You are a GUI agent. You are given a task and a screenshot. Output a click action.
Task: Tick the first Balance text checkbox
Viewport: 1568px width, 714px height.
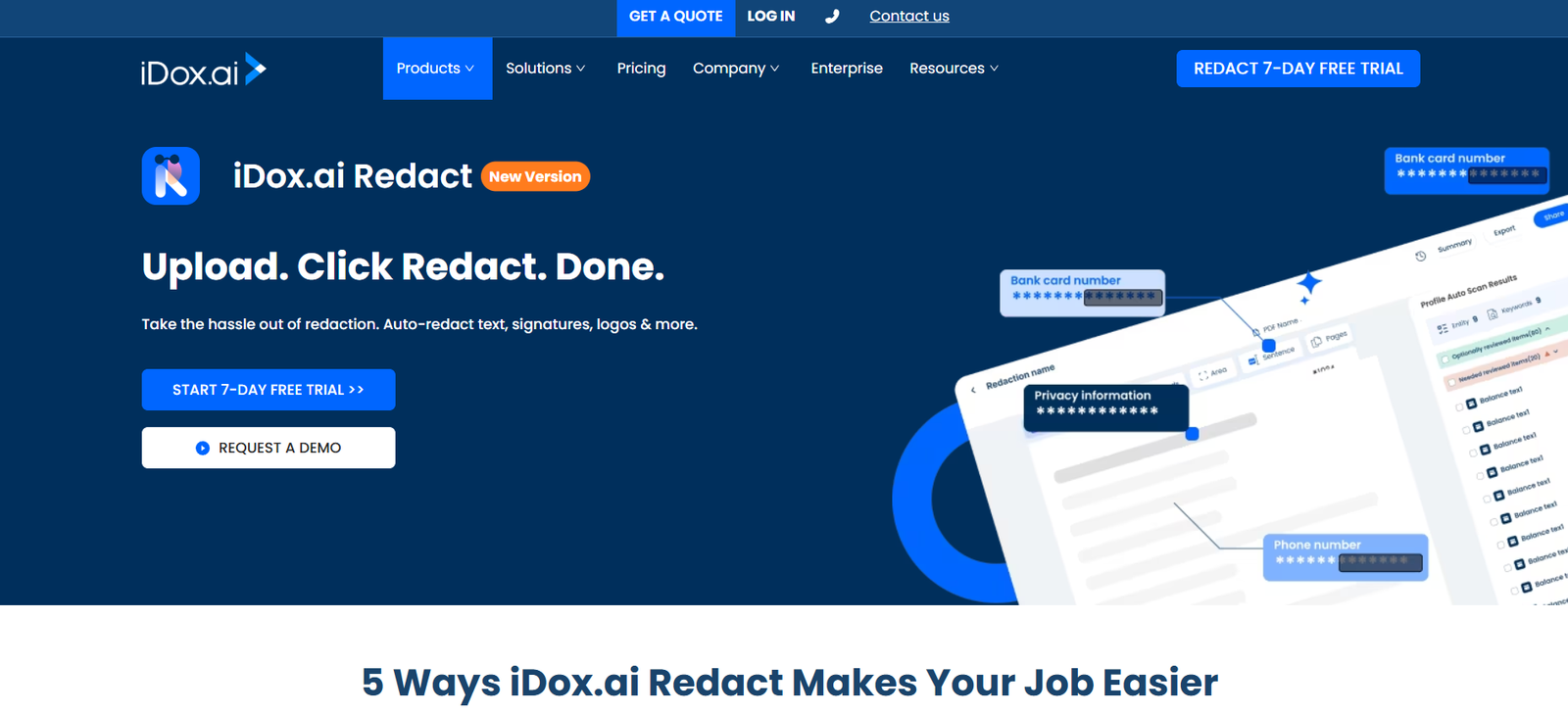1459,405
